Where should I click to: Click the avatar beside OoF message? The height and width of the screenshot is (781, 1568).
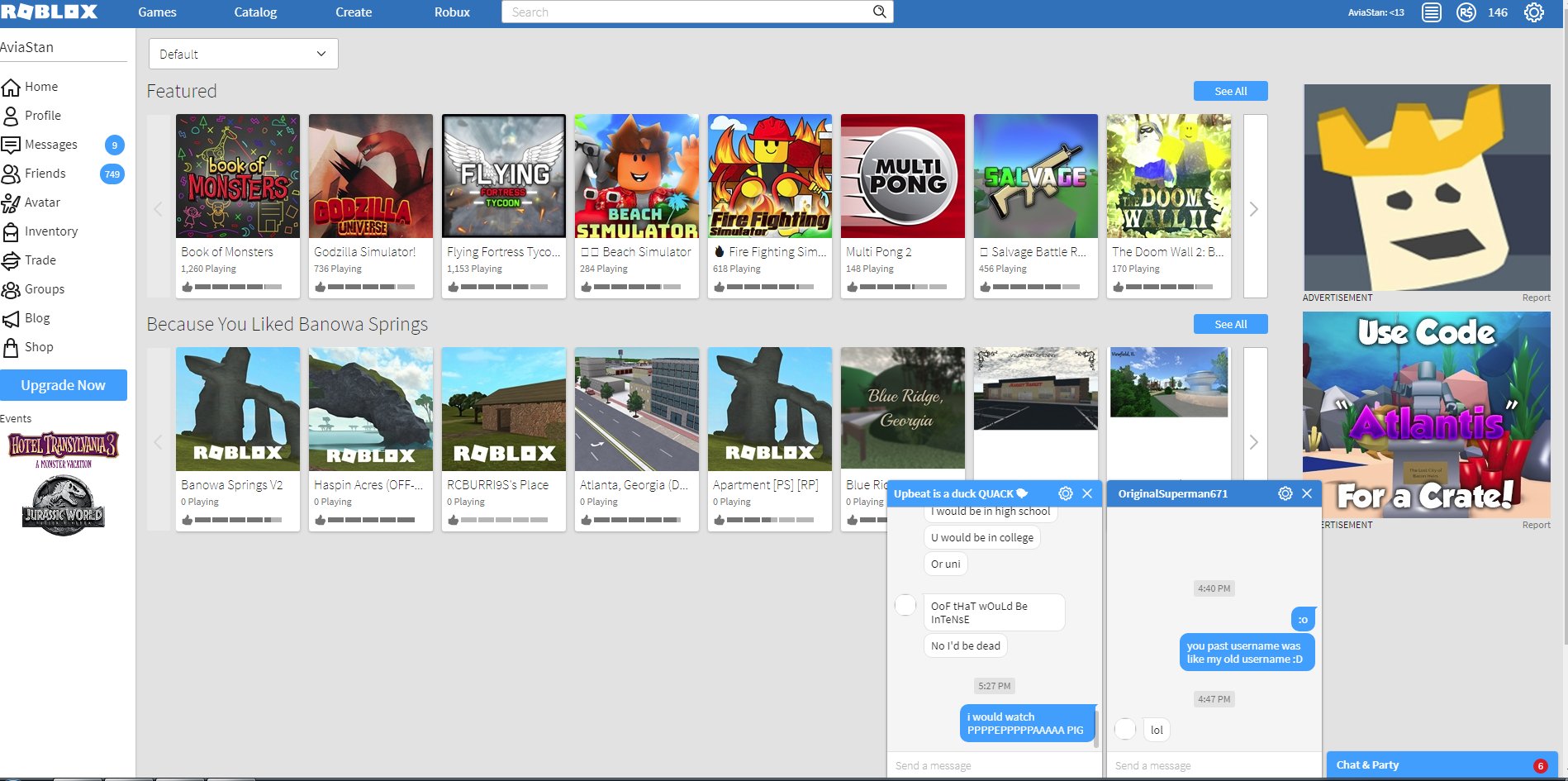(x=905, y=605)
